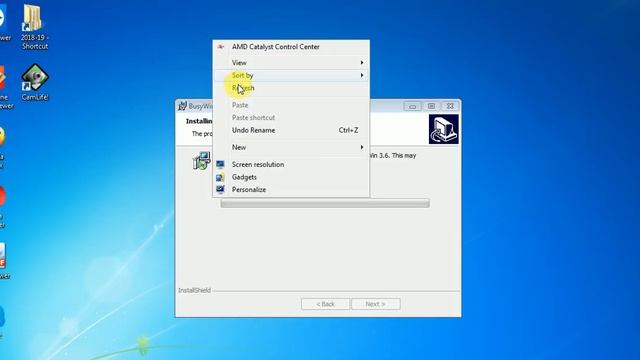Click the InstallShield label
The height and width of the screenshot is (360, 640).
[195, 291]
